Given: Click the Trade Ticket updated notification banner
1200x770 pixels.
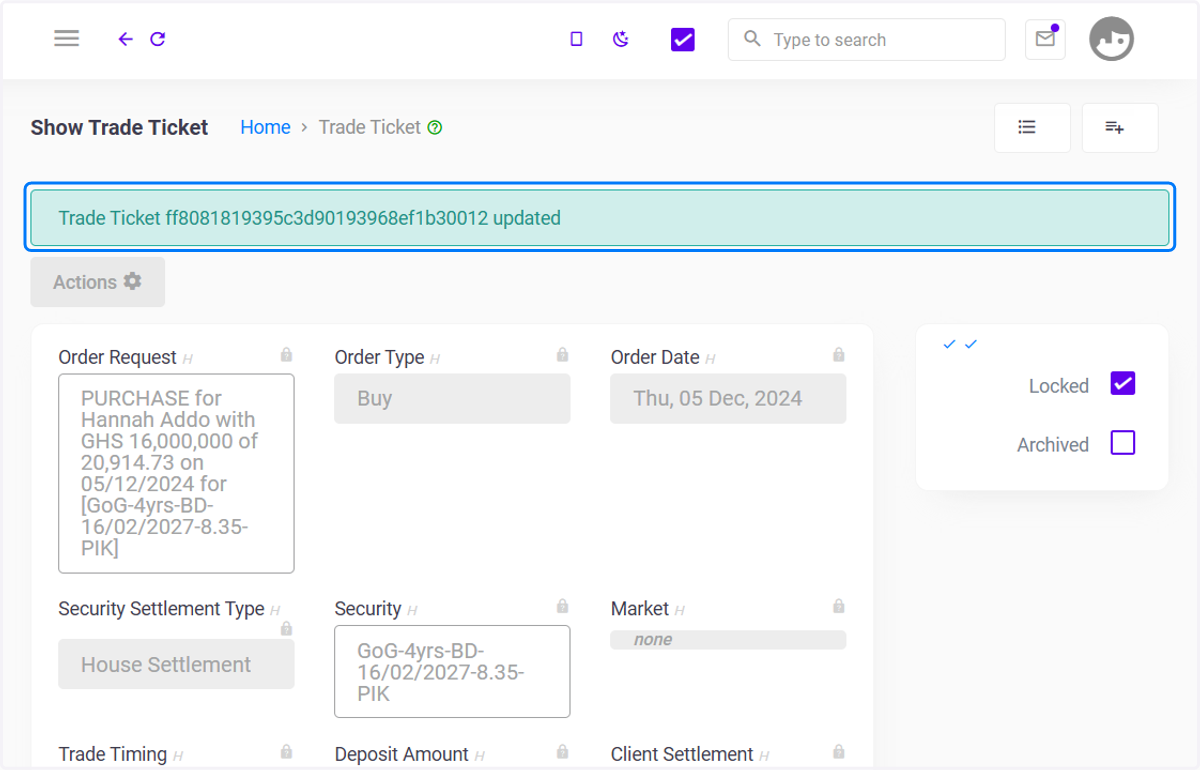Looking at the screenshot, I should click(x=600, y=217).
